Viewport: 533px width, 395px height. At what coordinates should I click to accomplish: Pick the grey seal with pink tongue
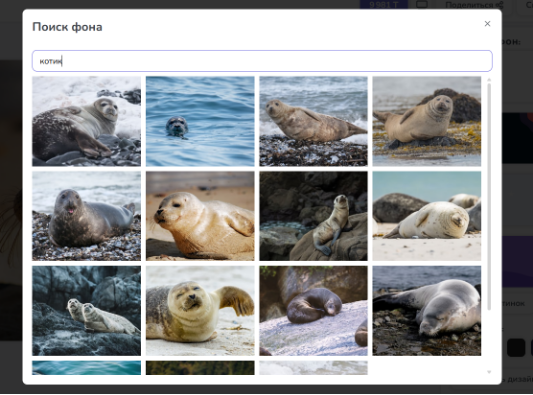pyautogui.click(x=86, y=216)
